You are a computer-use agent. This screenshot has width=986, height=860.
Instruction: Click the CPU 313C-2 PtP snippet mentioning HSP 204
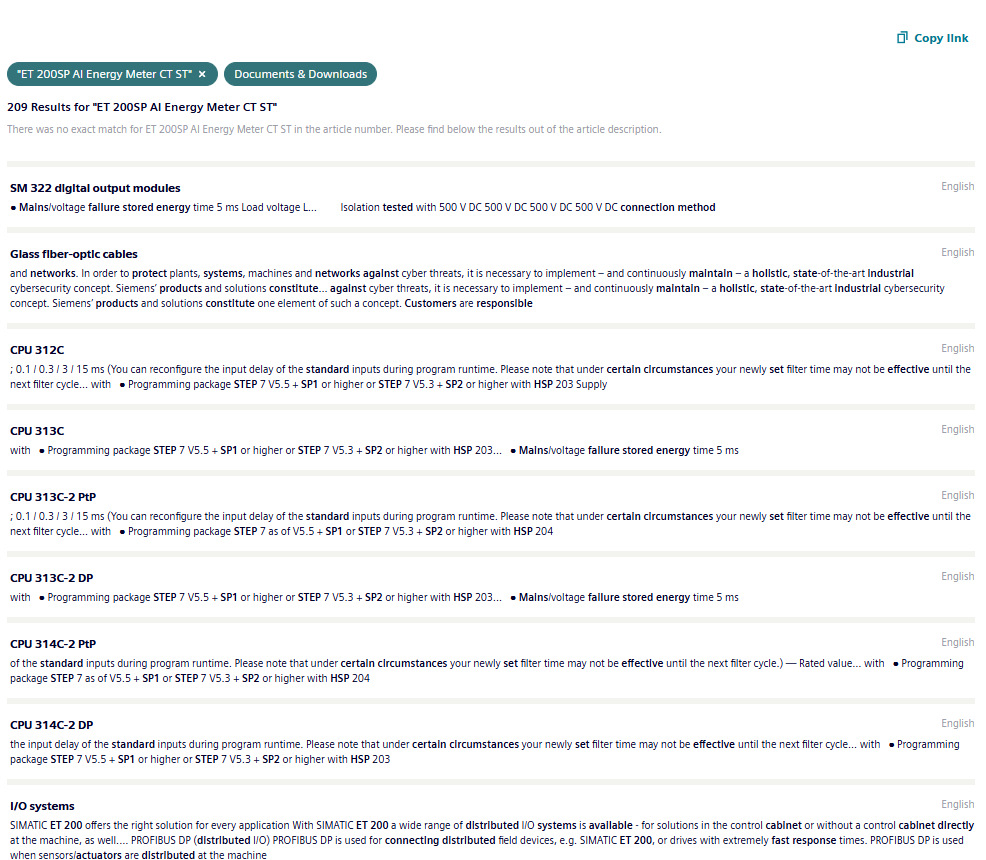point(490,524)
